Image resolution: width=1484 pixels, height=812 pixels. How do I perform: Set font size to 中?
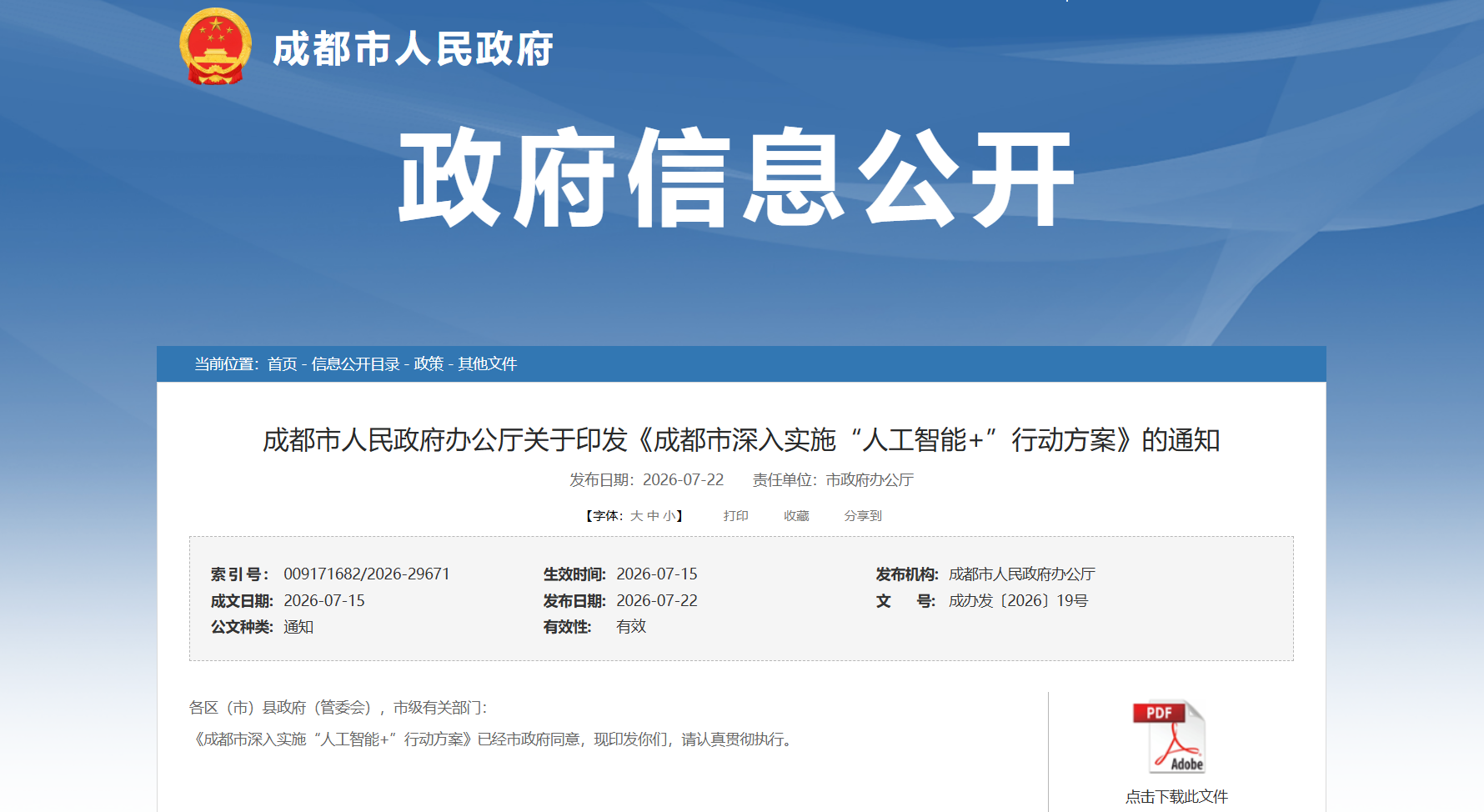click(653, 516)
